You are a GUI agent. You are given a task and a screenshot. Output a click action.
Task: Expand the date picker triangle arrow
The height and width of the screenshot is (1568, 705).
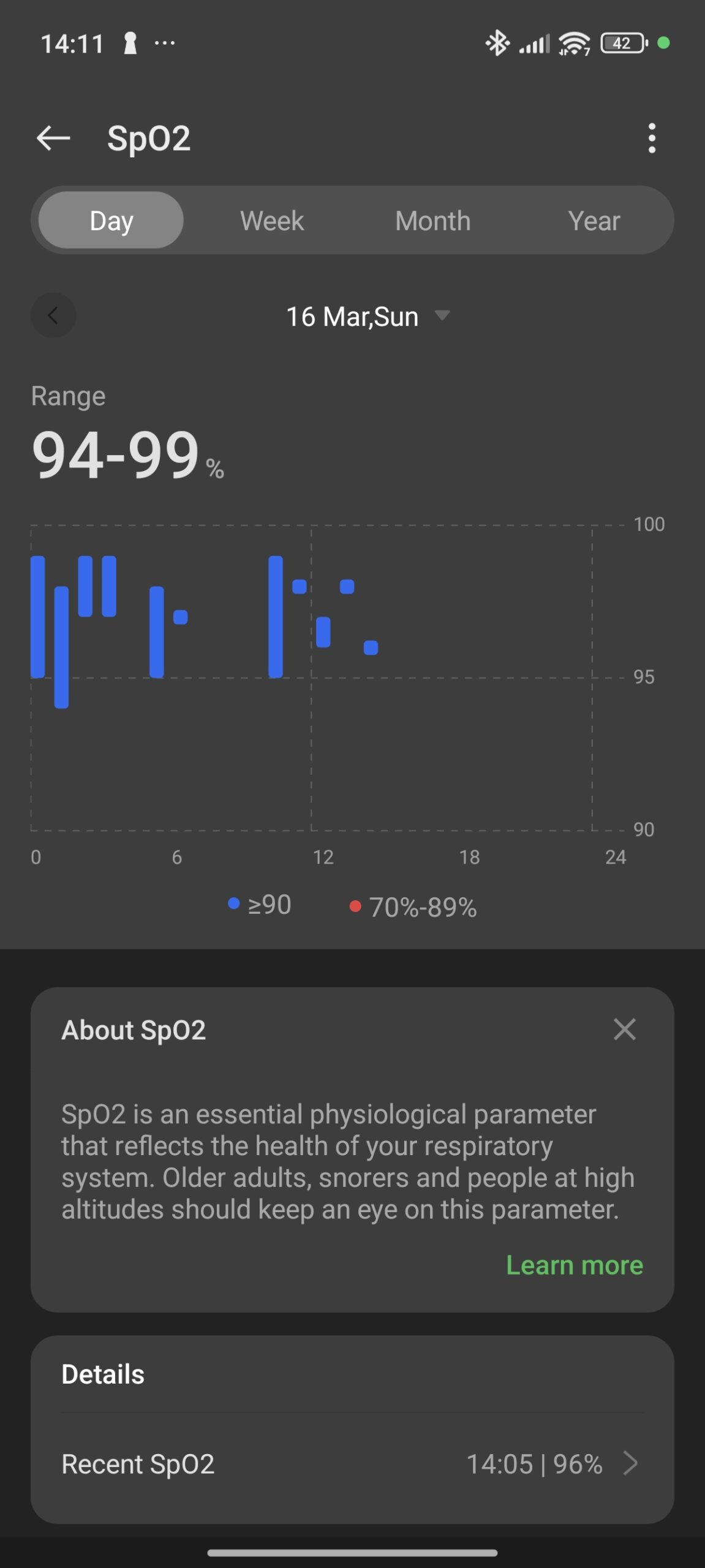(442, 315)
